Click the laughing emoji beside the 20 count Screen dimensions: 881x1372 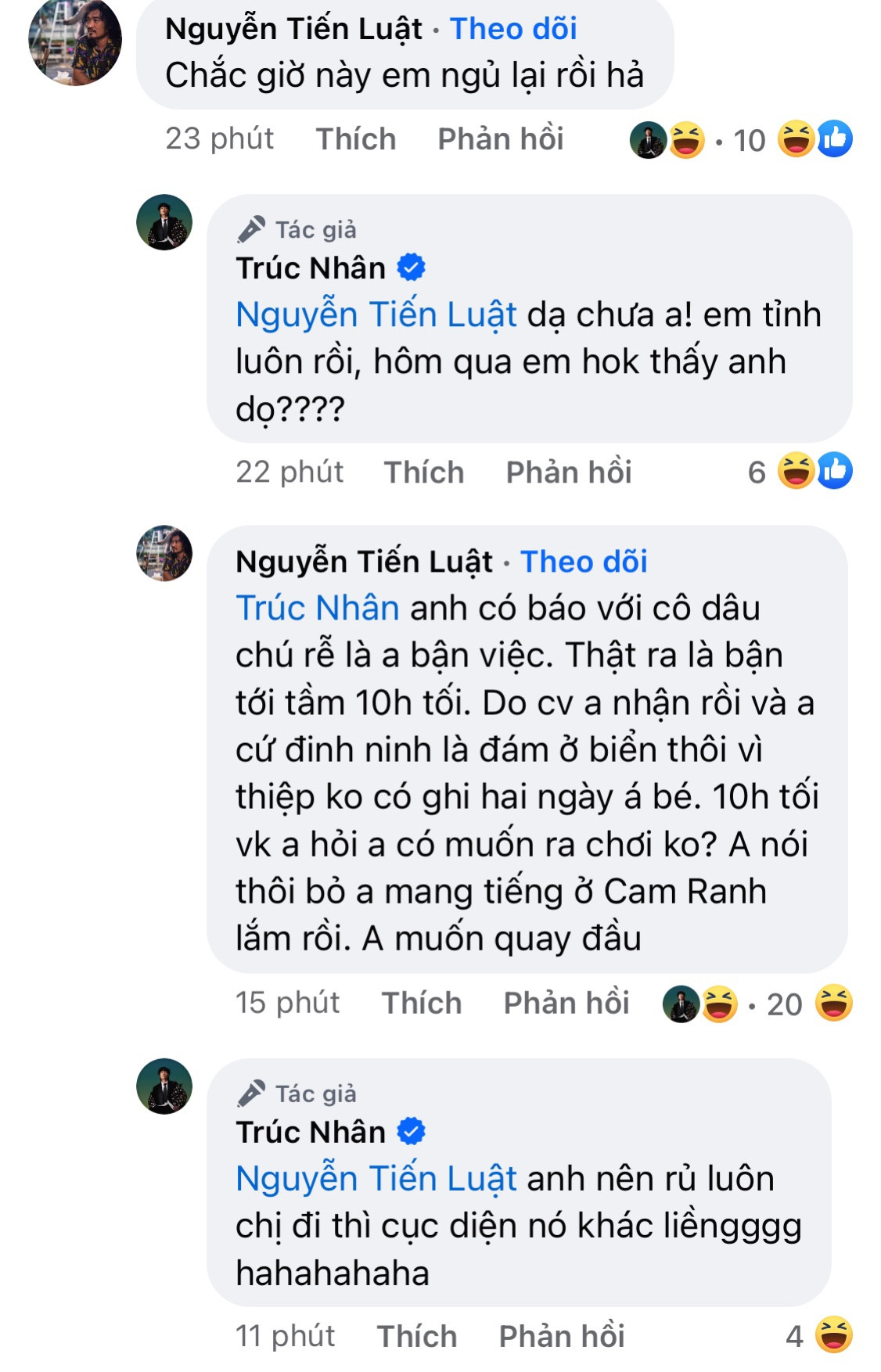point(832,1002)
